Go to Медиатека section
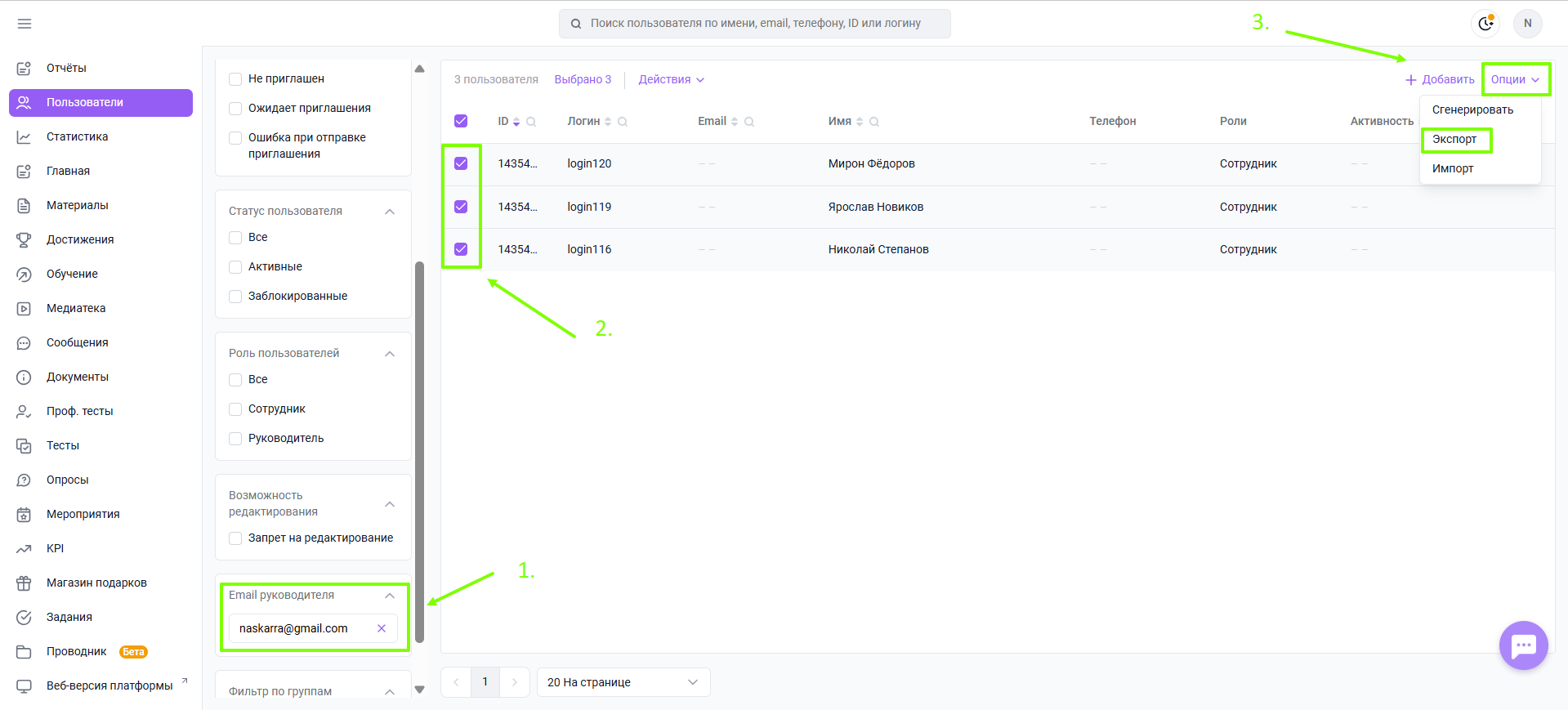The height and width of the screenshot is (710, 1568). pos(76,308)
